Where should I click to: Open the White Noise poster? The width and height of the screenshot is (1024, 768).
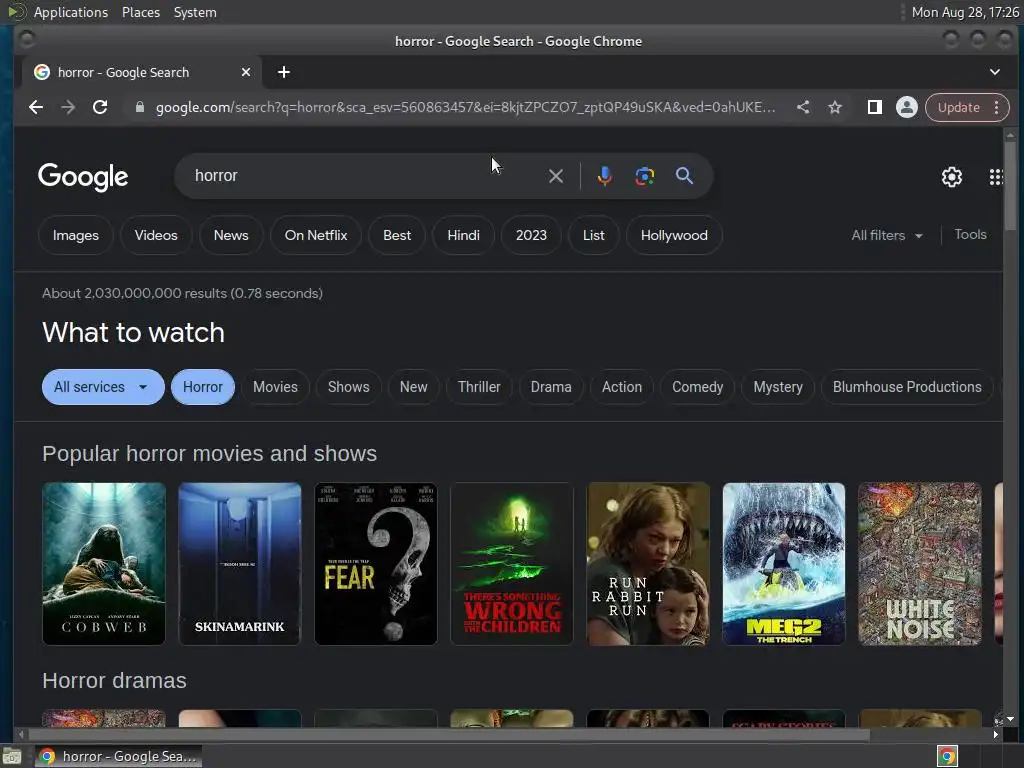point(920,564)
